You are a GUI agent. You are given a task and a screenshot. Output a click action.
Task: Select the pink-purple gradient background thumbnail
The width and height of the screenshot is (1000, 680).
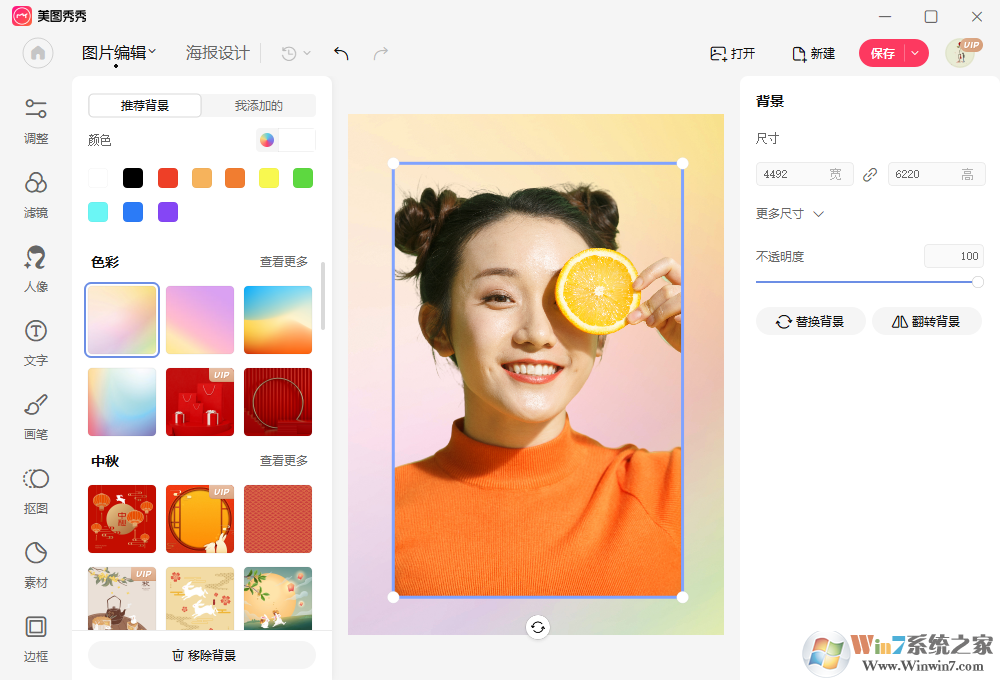click(200, 320)
